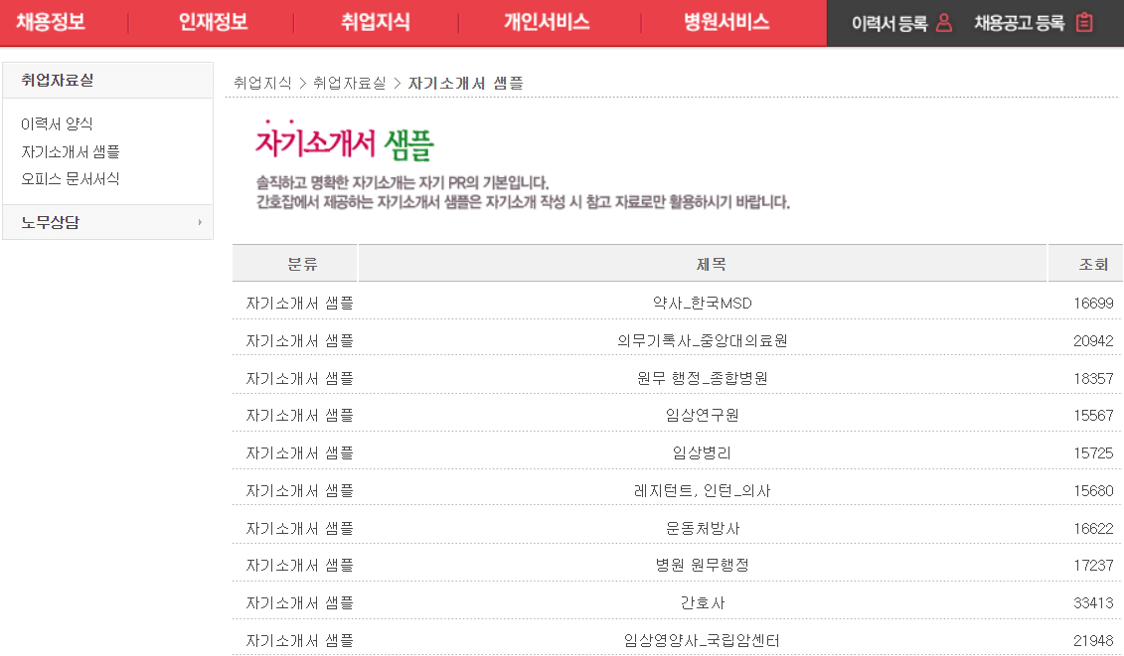
Task: Open the 의무기록사_중앙대의료원 sample
Action: [x=702, y=341]
